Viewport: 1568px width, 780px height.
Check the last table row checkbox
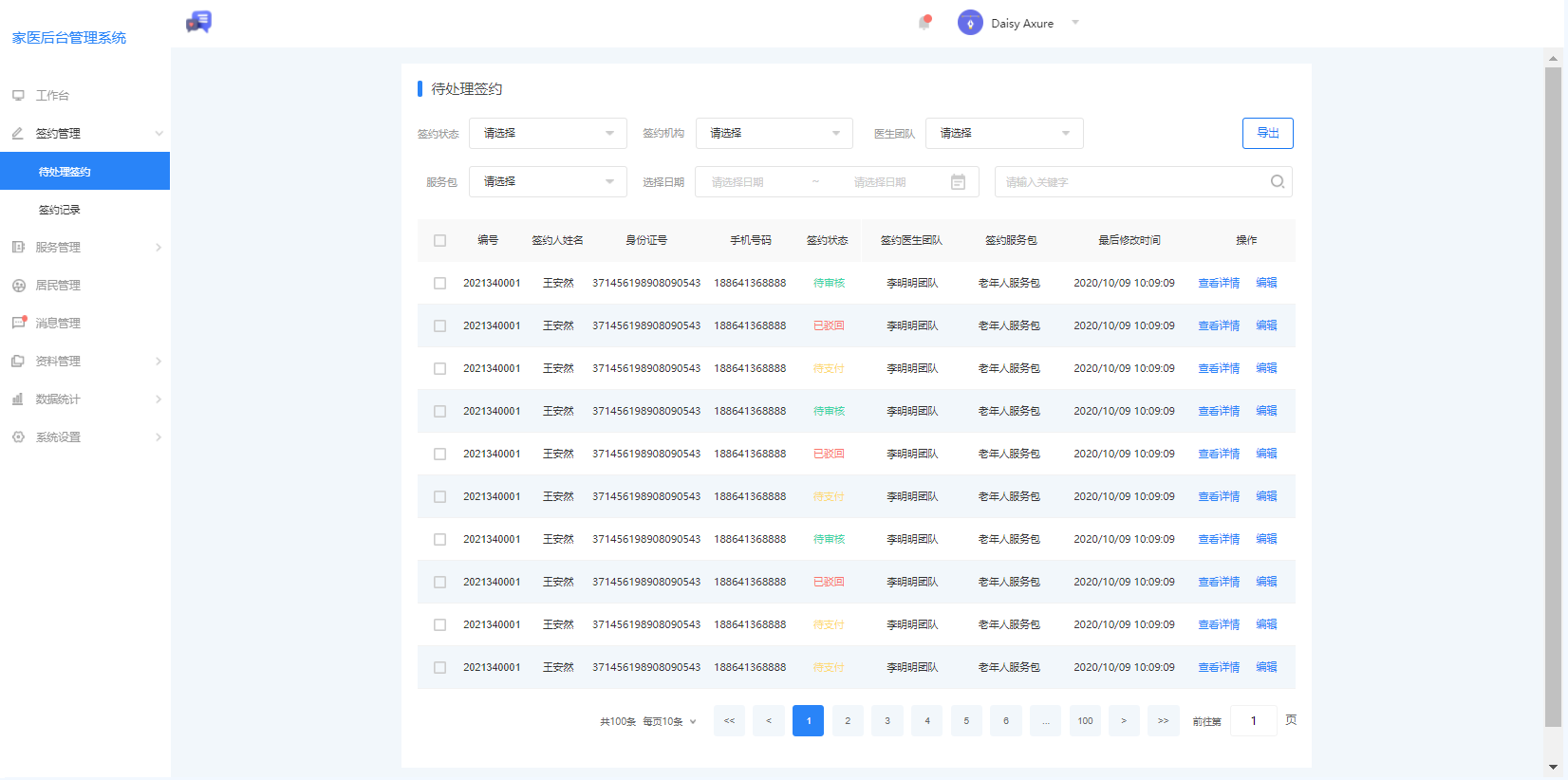(439, 667)
